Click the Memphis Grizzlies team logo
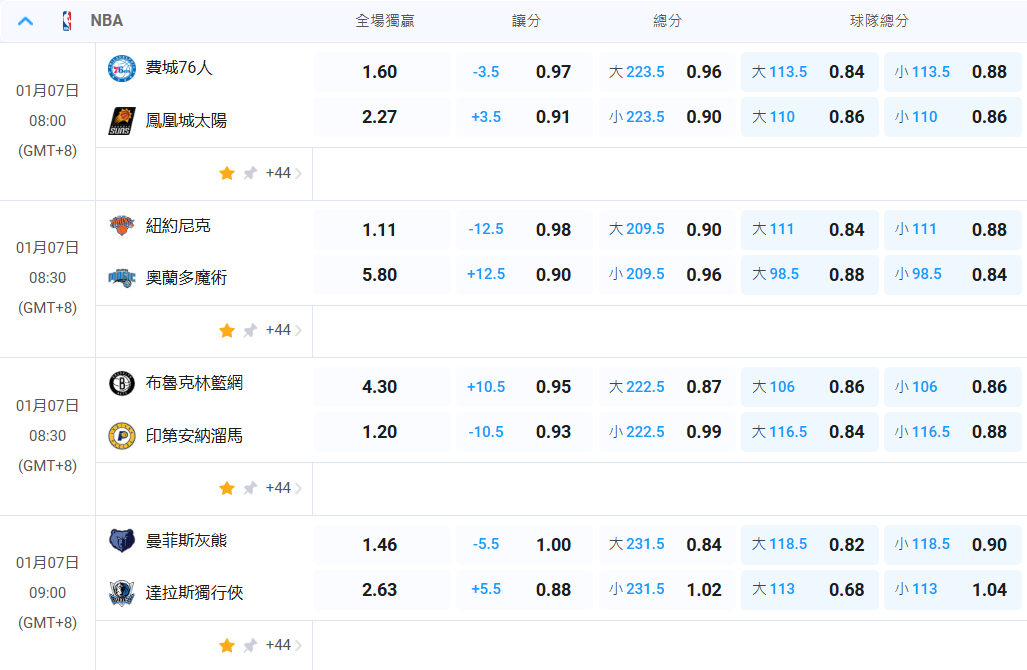The image size is (1027, 670). 121,541
